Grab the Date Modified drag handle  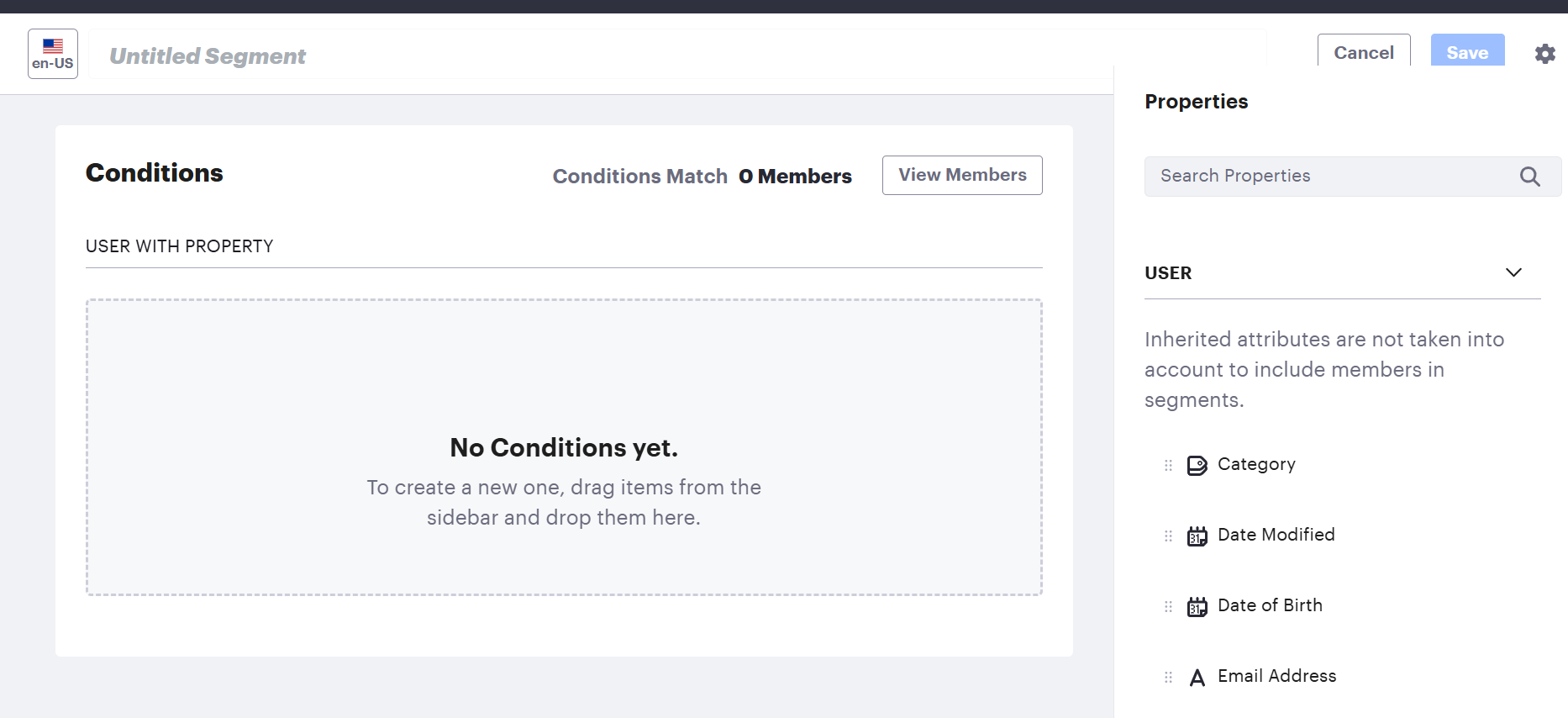point(1168,536)
